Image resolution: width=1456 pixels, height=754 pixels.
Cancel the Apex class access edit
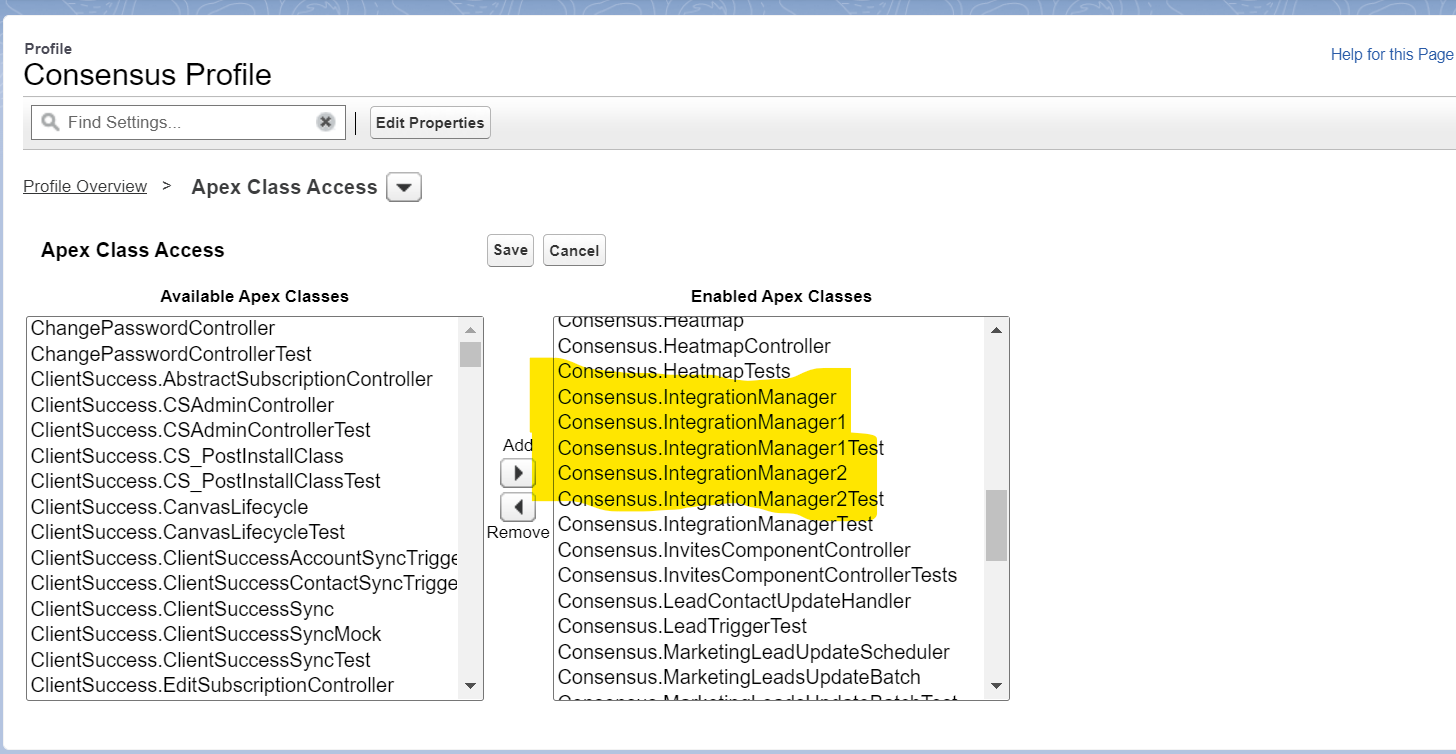pos(574,250)
